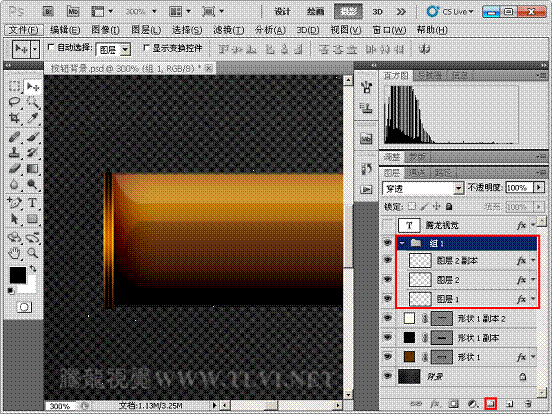
Task: Select the Move tool in toolbox
Action: (33, 86)
